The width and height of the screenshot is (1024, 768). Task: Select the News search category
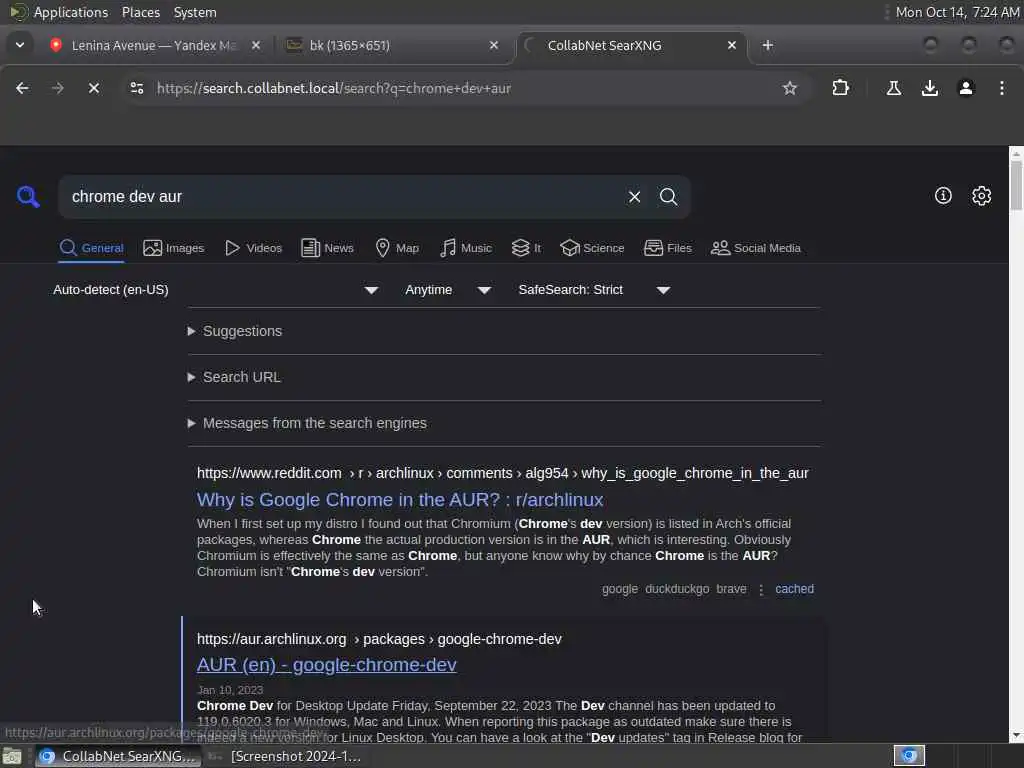[x=328, y=248]
